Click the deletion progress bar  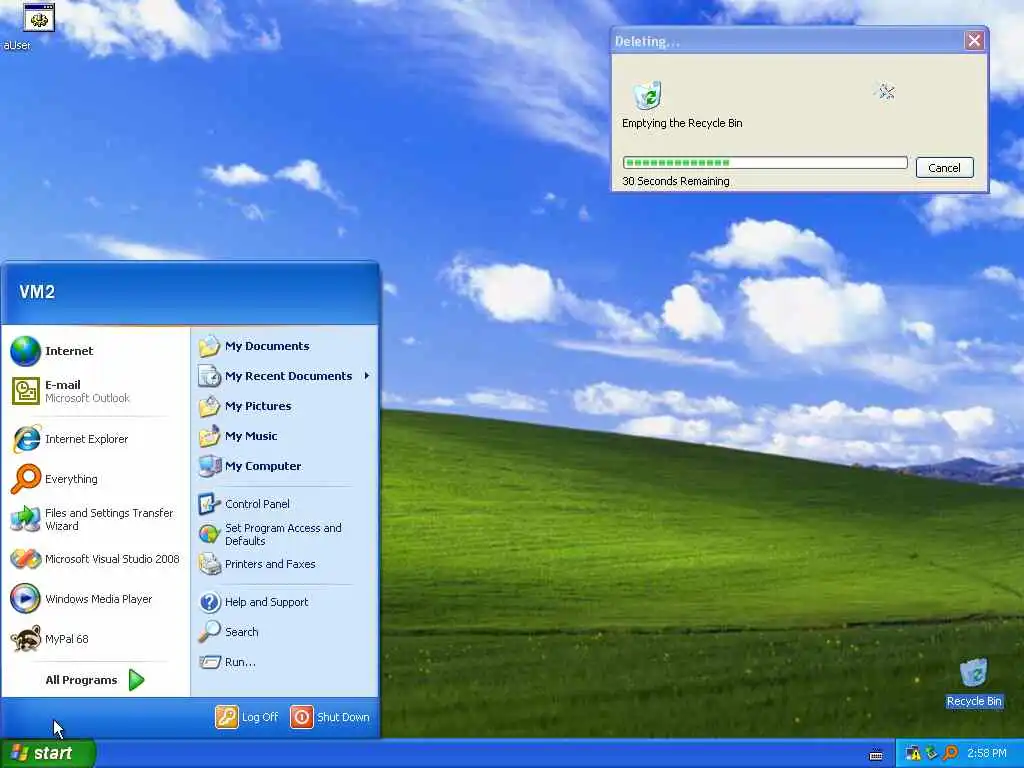pos(765,163)
